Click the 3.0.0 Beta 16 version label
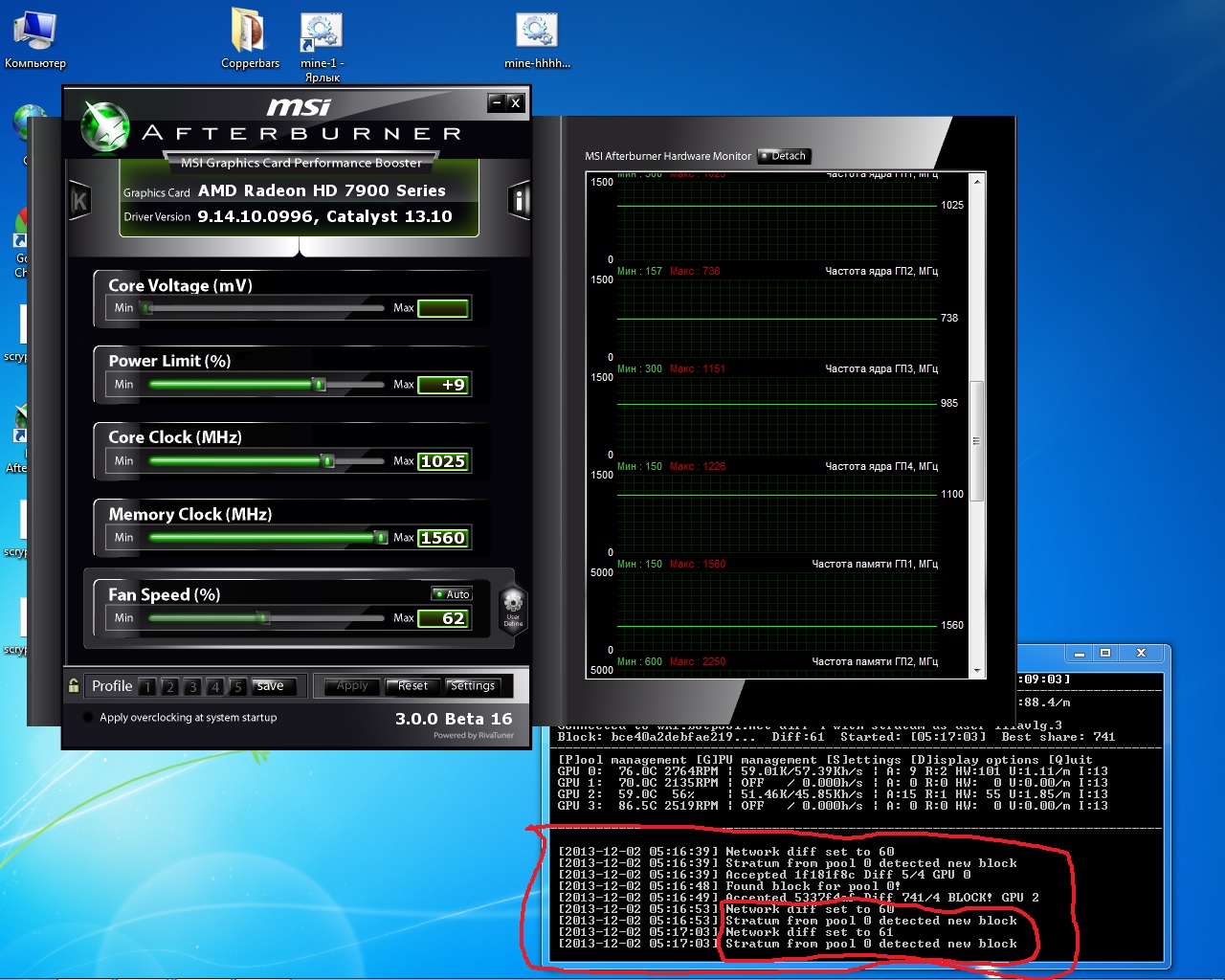This screenshot has width=1225, height=980. point(454,719)
